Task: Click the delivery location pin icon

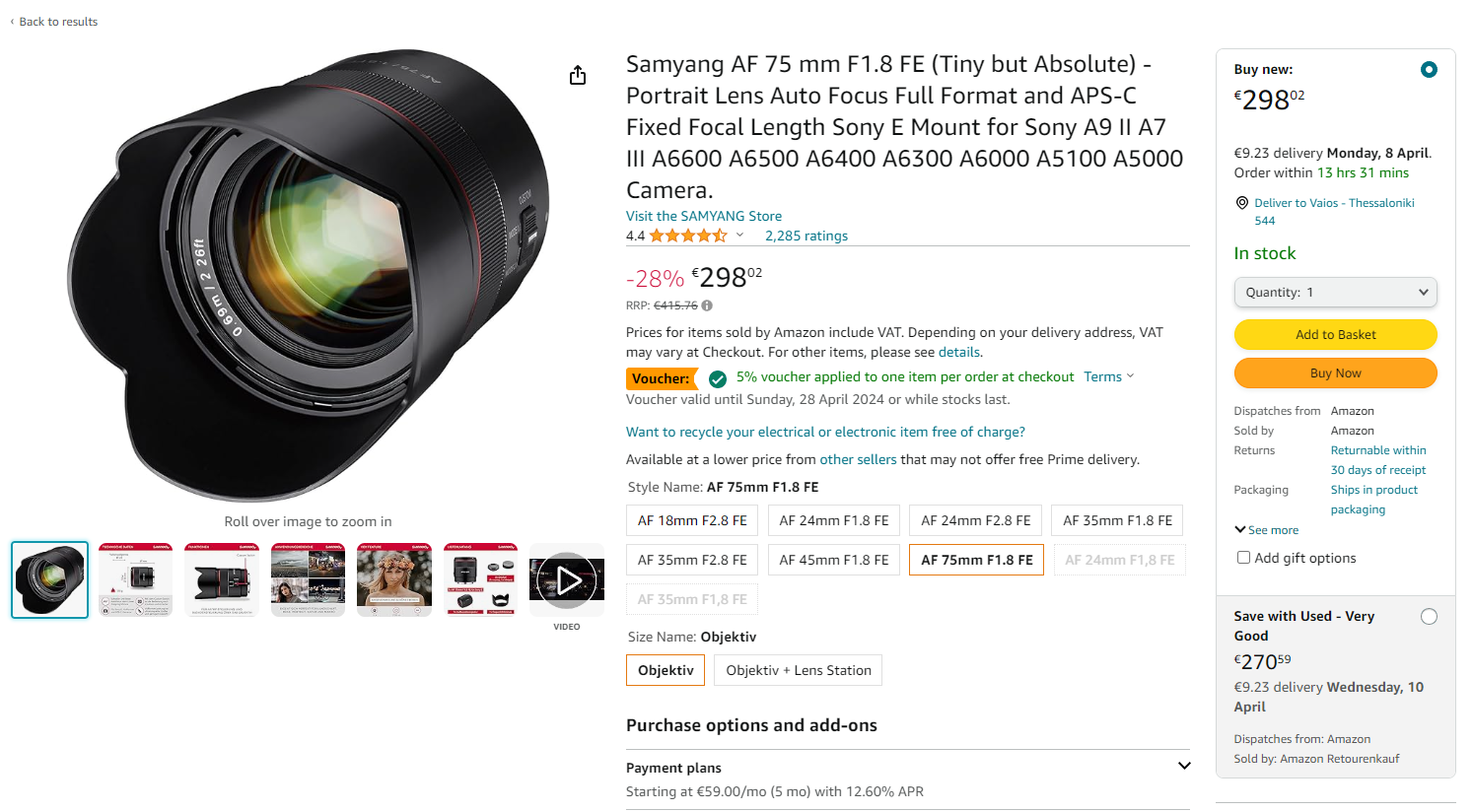Action: tap(1242, 203)
